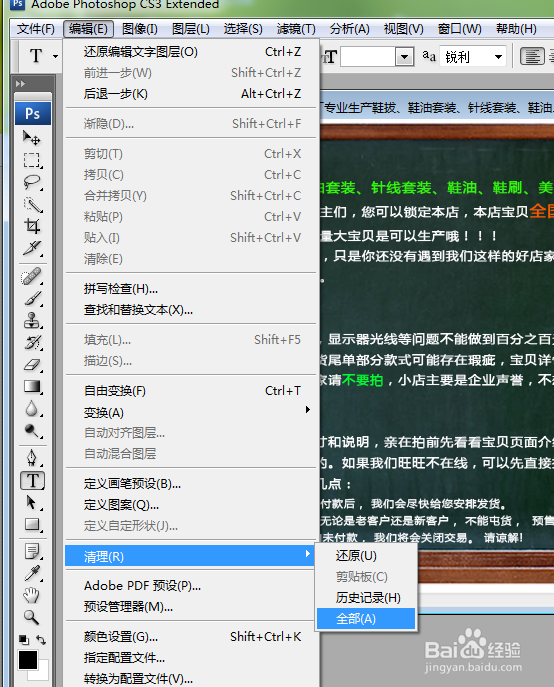Choose 查找和替换文本(X)...
The height and width of the screenshot is (687, 554).
pos(191,310)
